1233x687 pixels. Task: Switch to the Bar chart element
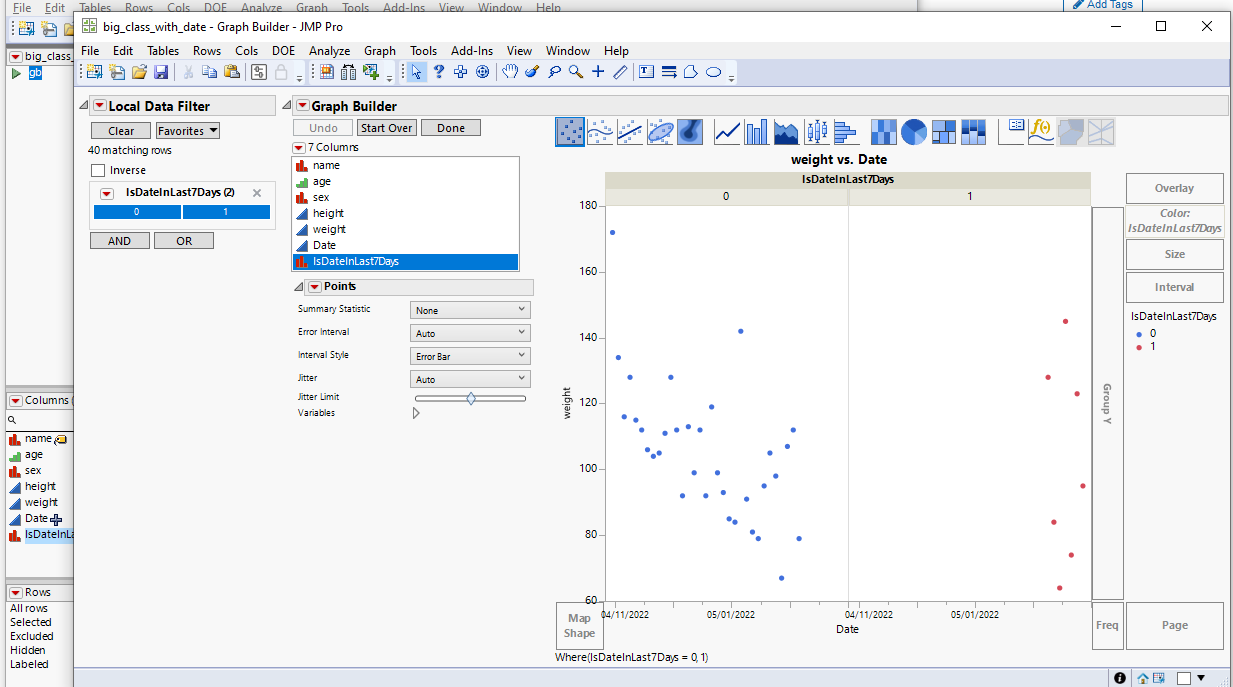coord(755,131)
